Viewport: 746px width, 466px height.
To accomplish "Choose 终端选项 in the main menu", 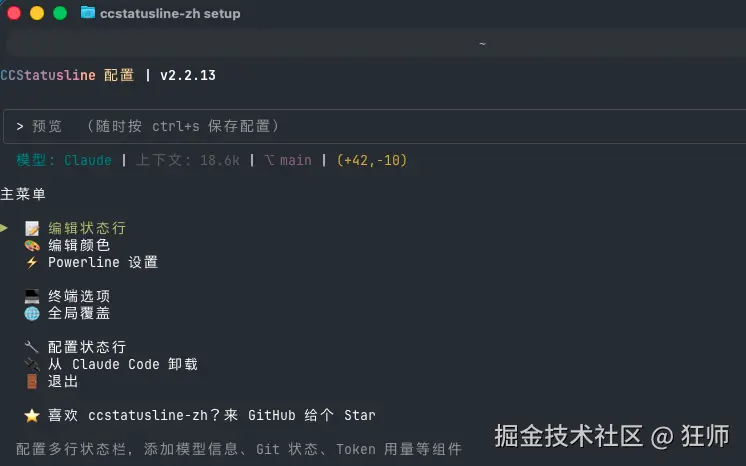I will click(79, 297).
